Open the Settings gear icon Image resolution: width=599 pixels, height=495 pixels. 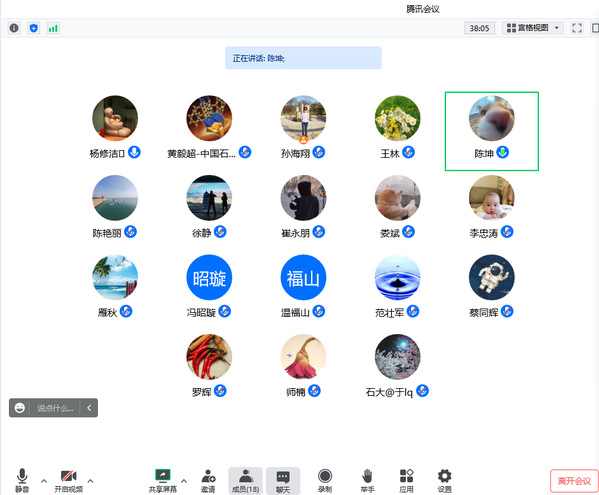click(444, 481)
